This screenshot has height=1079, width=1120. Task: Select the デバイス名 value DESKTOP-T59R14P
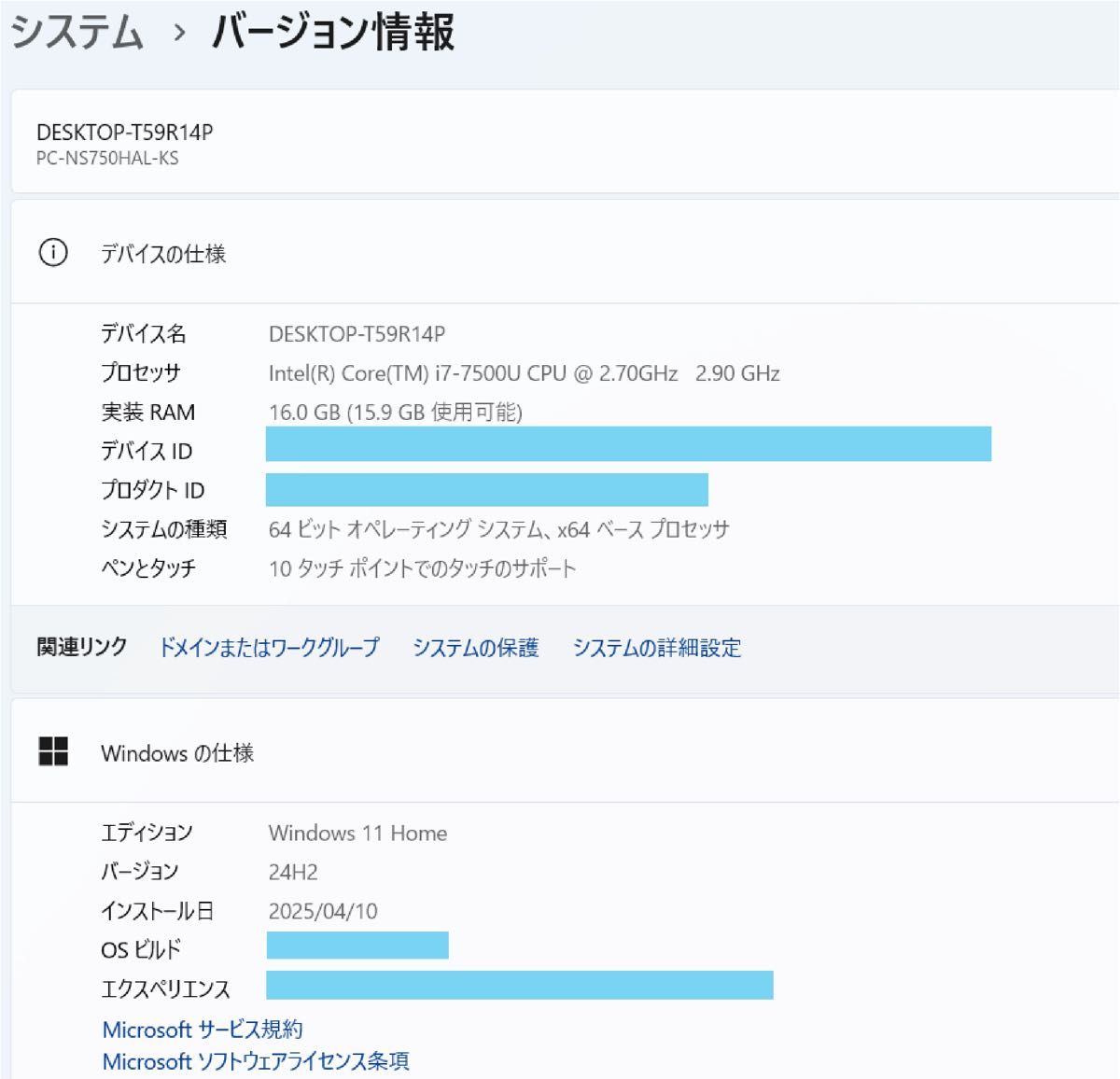coord(357,334)
